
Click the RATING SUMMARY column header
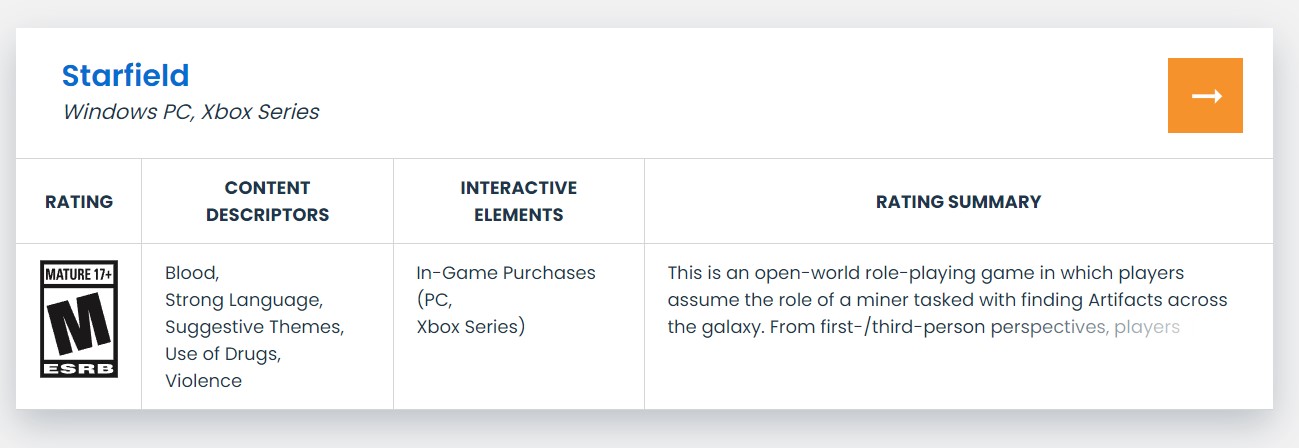pyautogui.click(x=958, y=201)
